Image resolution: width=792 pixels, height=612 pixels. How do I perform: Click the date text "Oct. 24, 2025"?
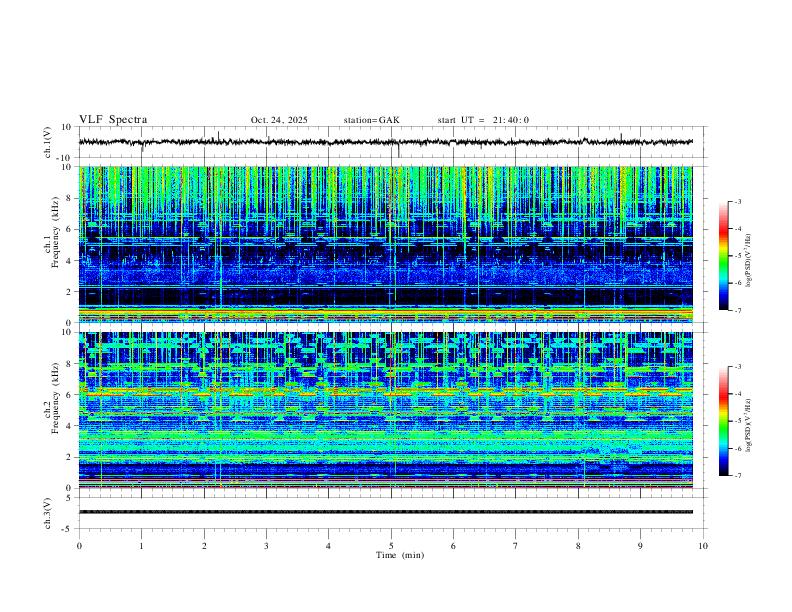point(279,120)
